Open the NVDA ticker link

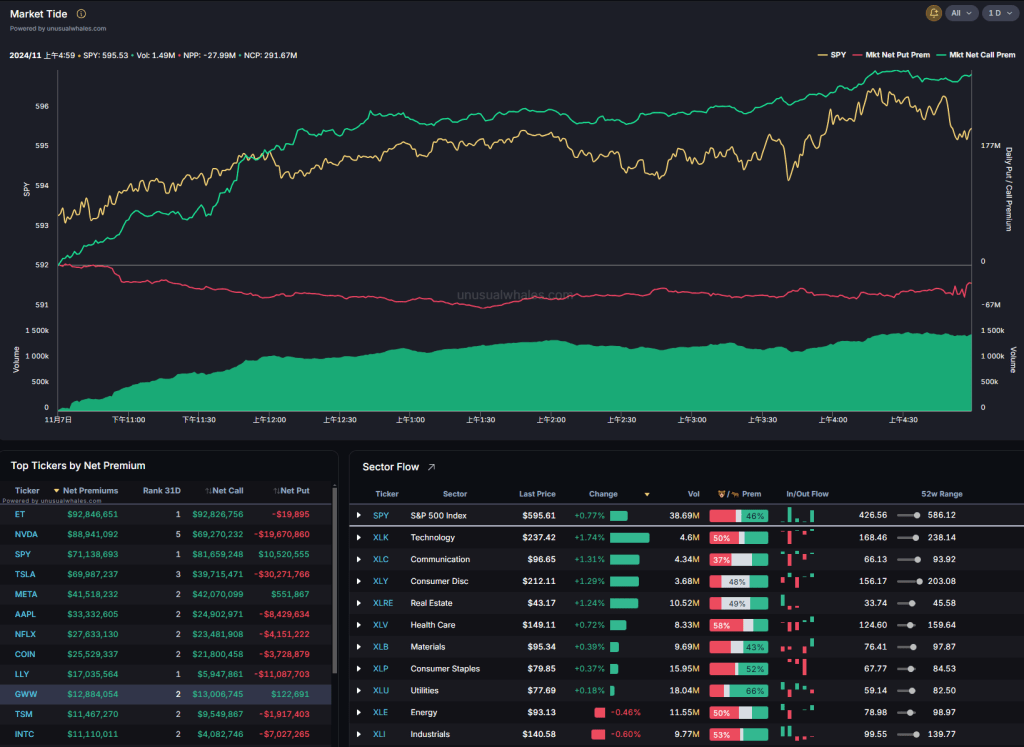(x=26, y=535)
